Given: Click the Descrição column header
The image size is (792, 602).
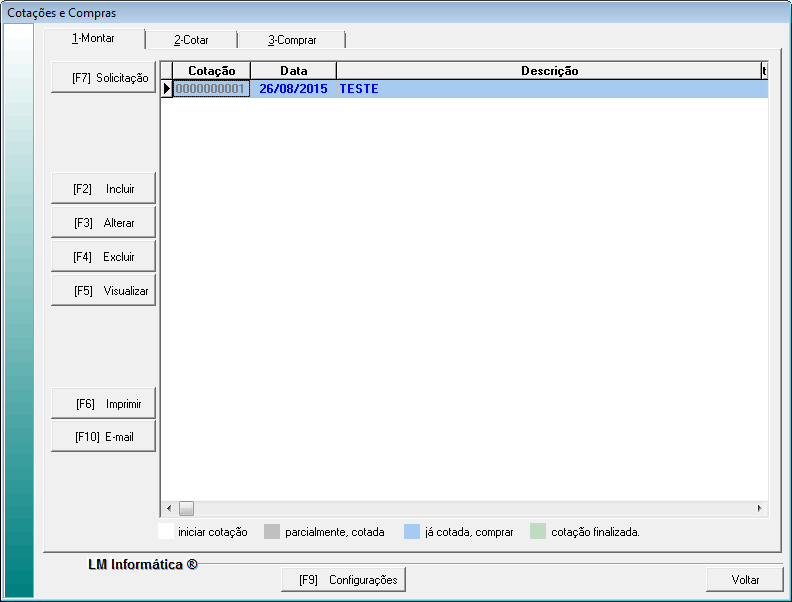Looking at the screenshot, I should pyautogui.click(x=548, y=71).
